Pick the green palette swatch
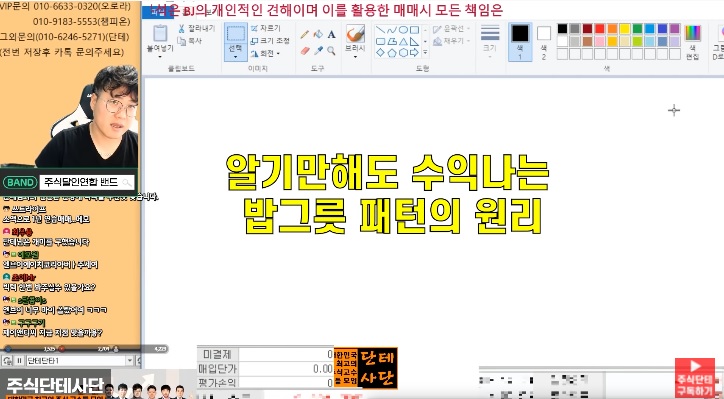 [637, 29]
